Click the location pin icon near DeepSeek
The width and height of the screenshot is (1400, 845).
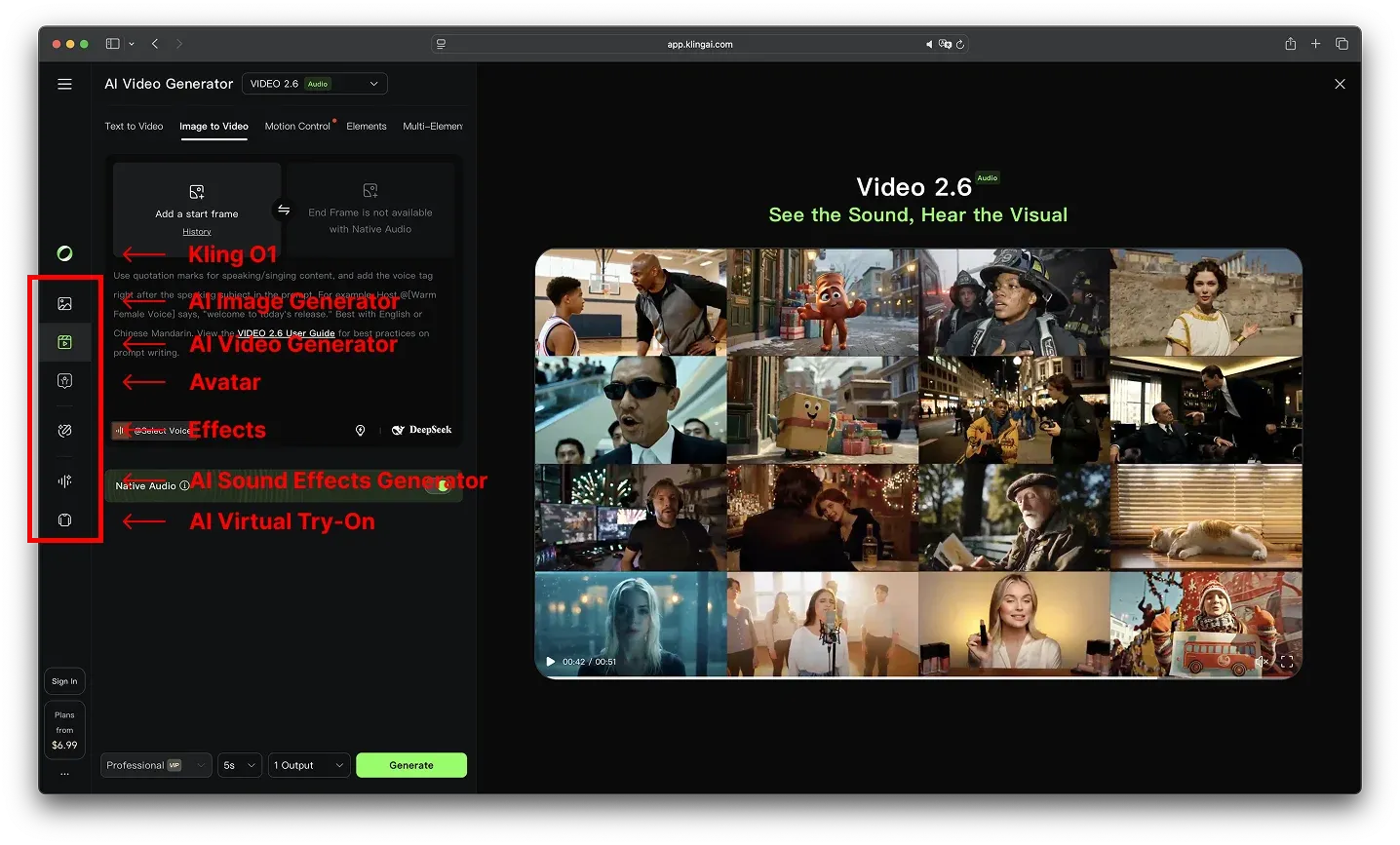coord(360,430)
